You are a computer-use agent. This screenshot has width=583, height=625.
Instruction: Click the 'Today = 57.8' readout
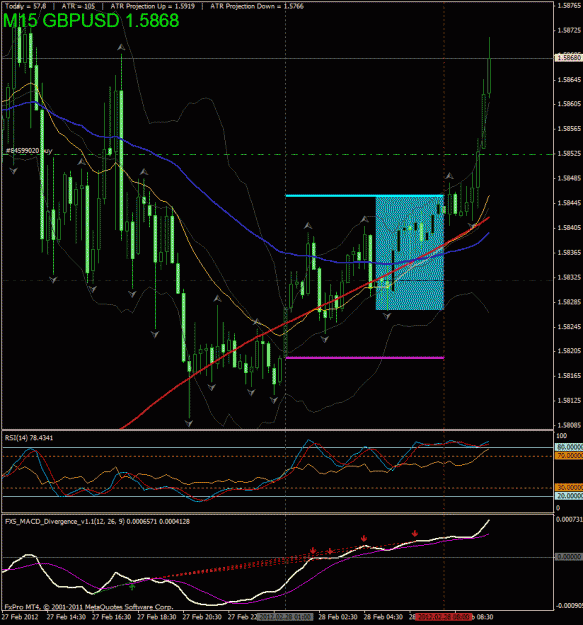(26, 6)
